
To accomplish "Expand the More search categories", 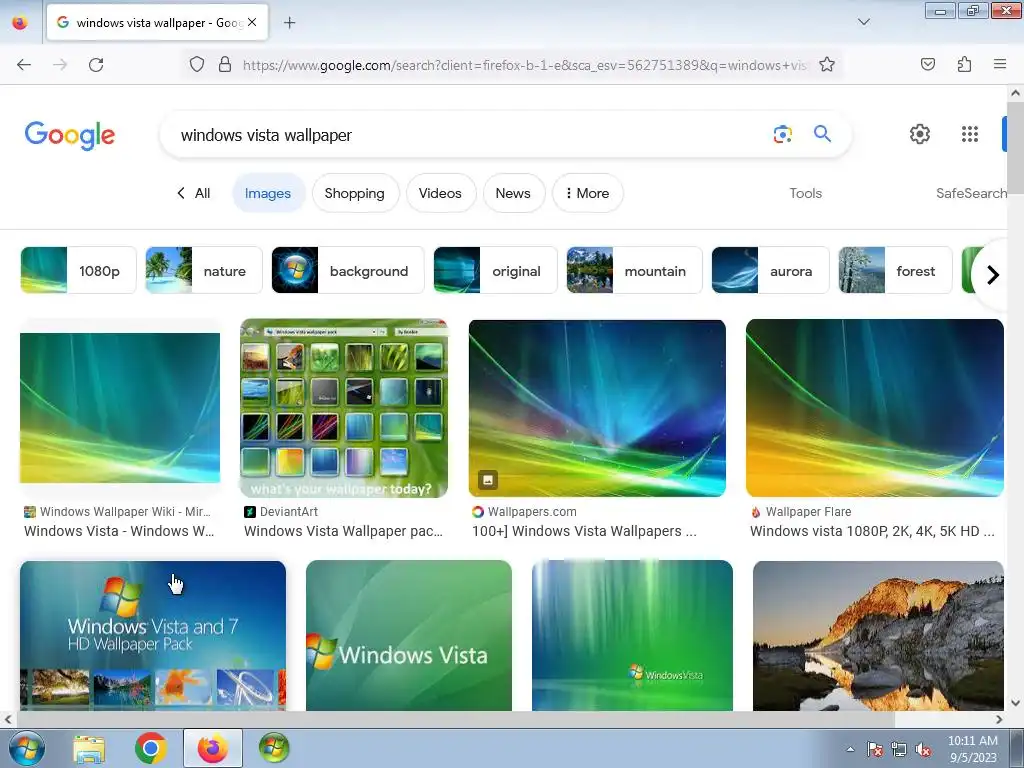I will tap(587, 193).
